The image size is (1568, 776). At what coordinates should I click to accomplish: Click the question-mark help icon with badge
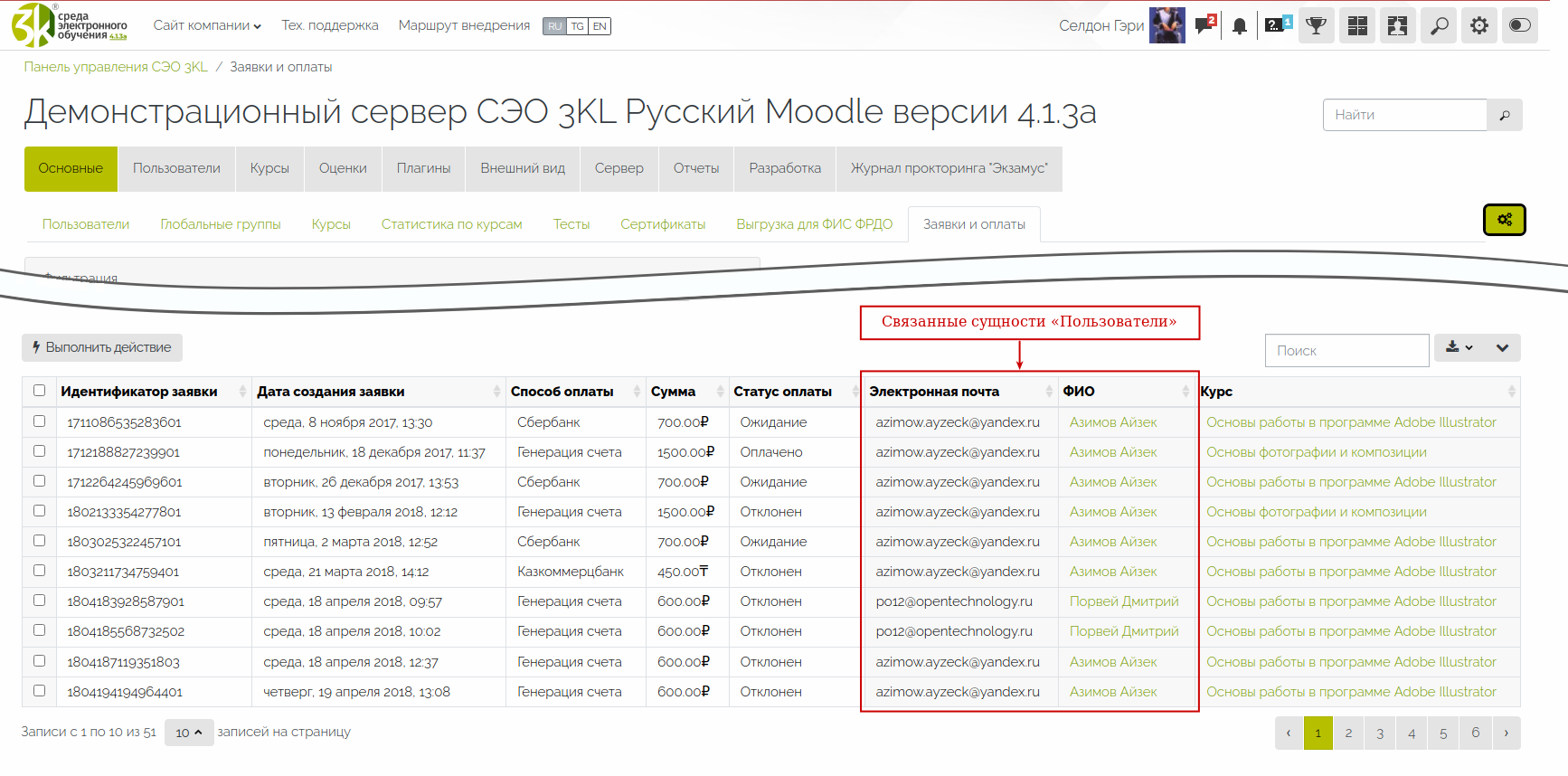(x=1277, y=25)
